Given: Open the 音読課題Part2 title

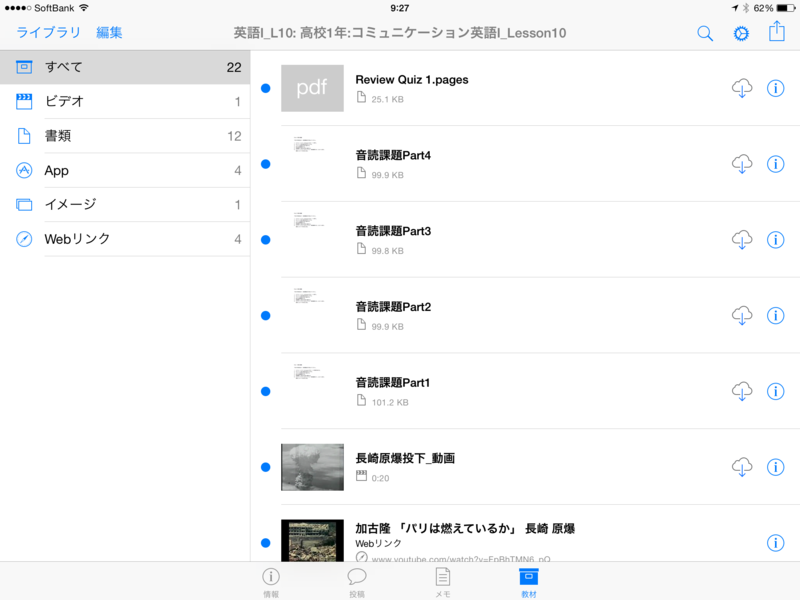Looking at the screenshot, I should click(393, 307).
